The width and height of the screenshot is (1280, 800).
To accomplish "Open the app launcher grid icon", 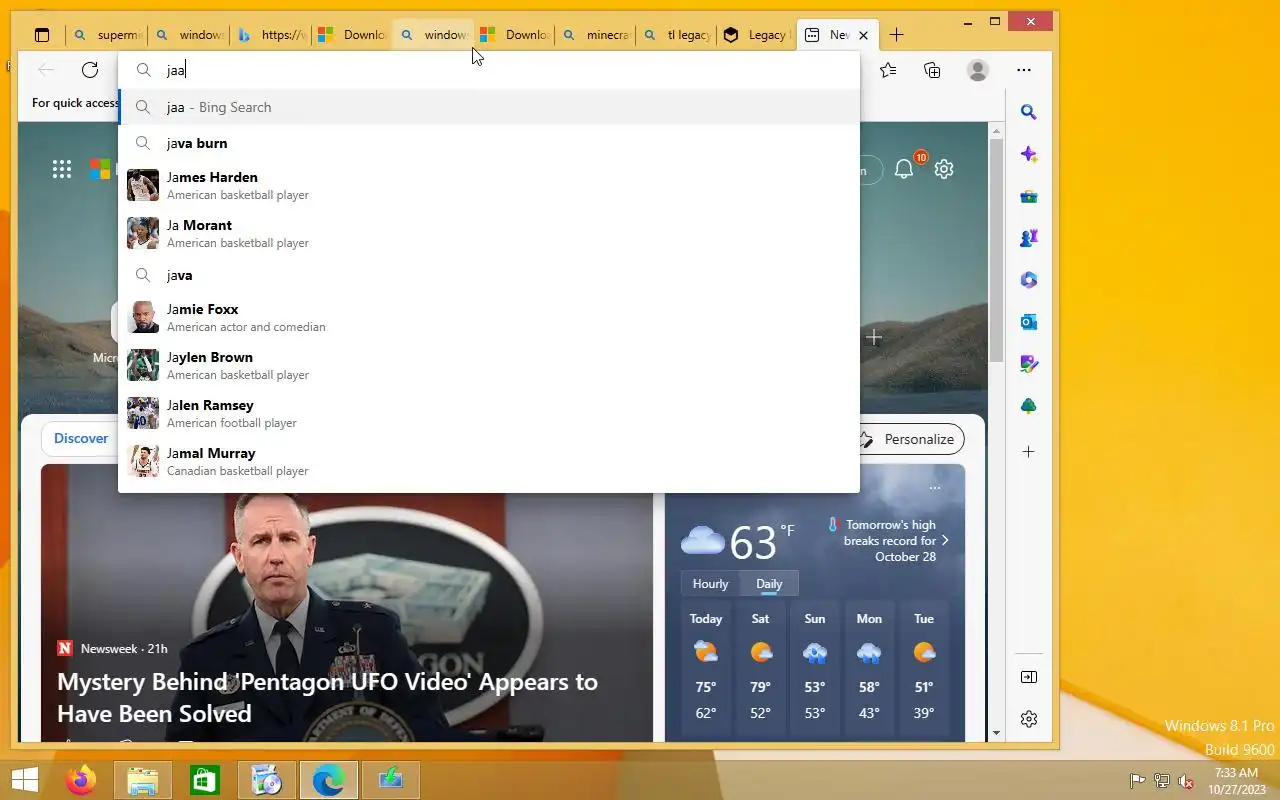I will (62, 169).
